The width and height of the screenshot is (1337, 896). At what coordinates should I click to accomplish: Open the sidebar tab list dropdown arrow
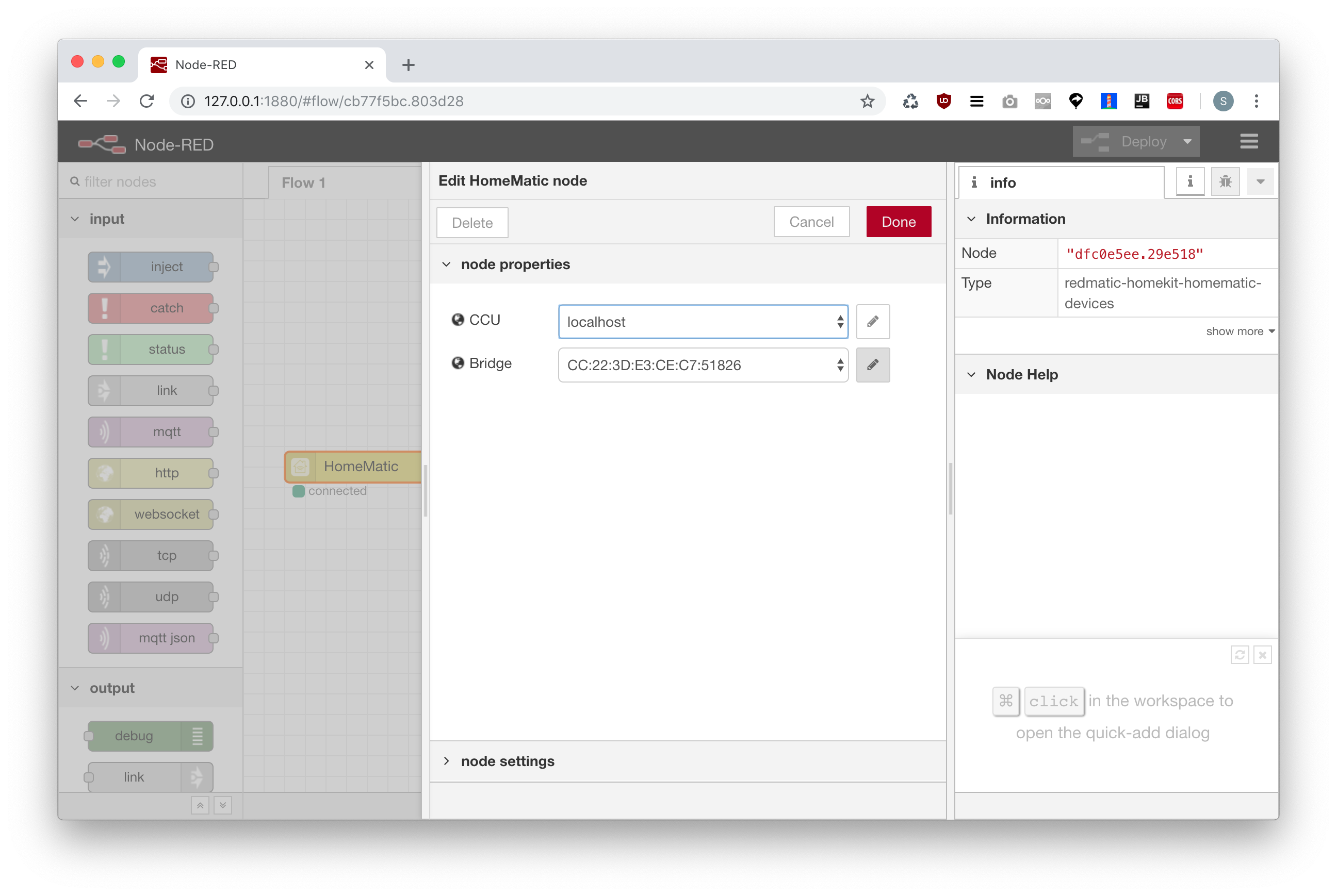point(1260,181)
